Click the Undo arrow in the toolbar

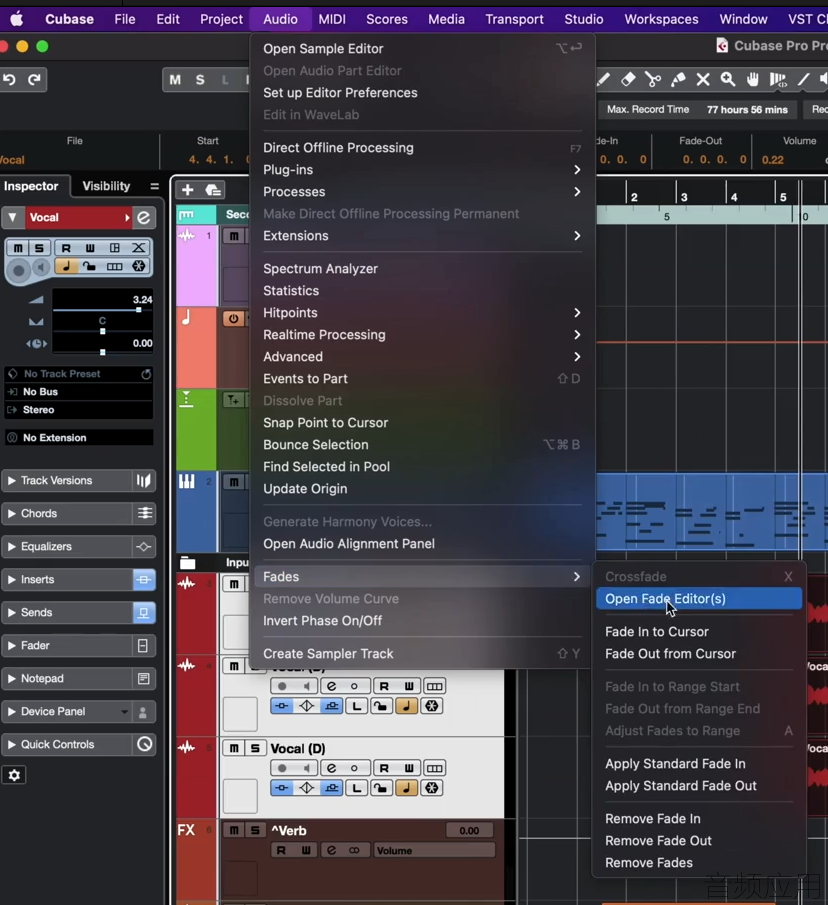(9, 80)
